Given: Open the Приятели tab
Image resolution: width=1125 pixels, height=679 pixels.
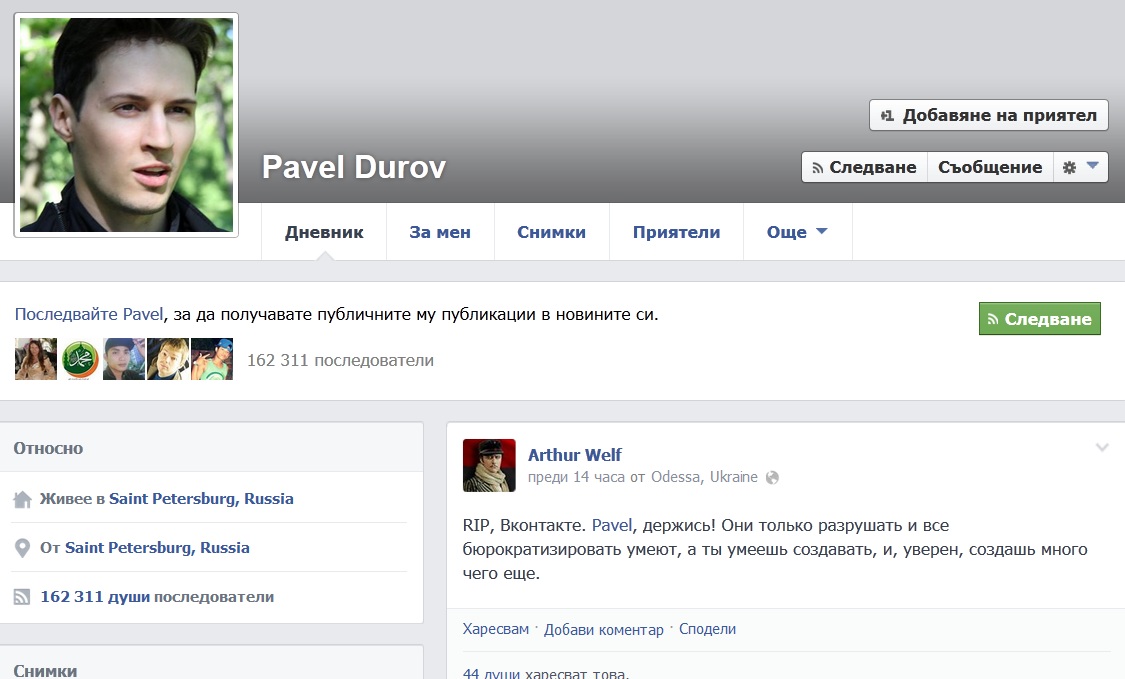Looking at the screenshot, I should [677, 232].
